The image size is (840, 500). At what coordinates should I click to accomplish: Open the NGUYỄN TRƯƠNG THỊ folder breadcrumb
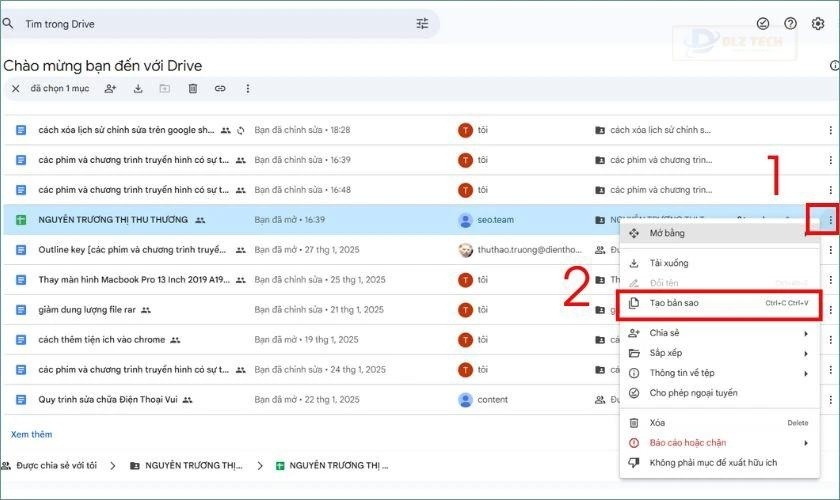point(186,466)
